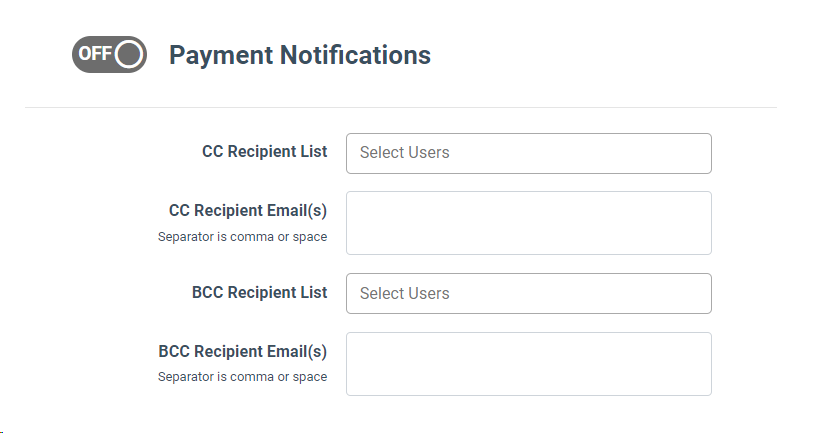The height and width of the screenshot is (433, 816).
Task: Click the OFF text on the toggle
Action: (x=94, y=54)
